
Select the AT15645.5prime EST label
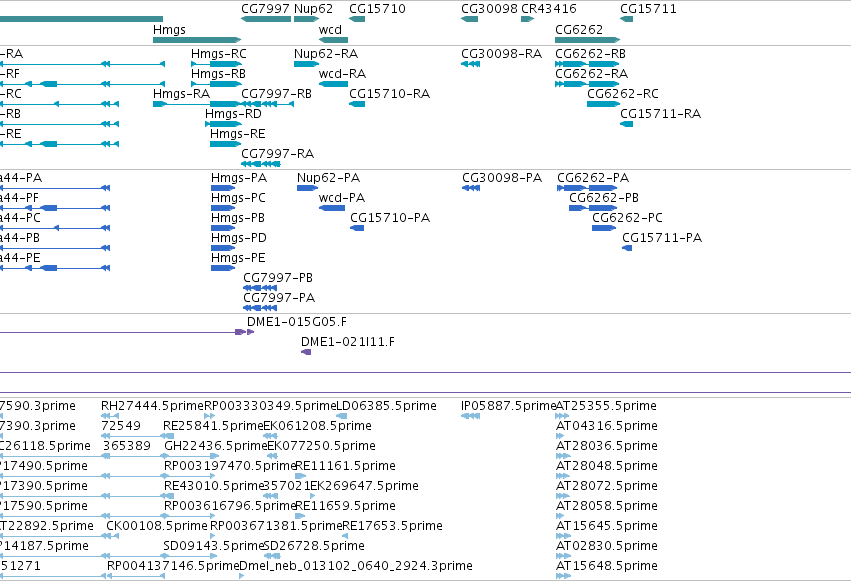pyautogui.click(x=607, y=527)
